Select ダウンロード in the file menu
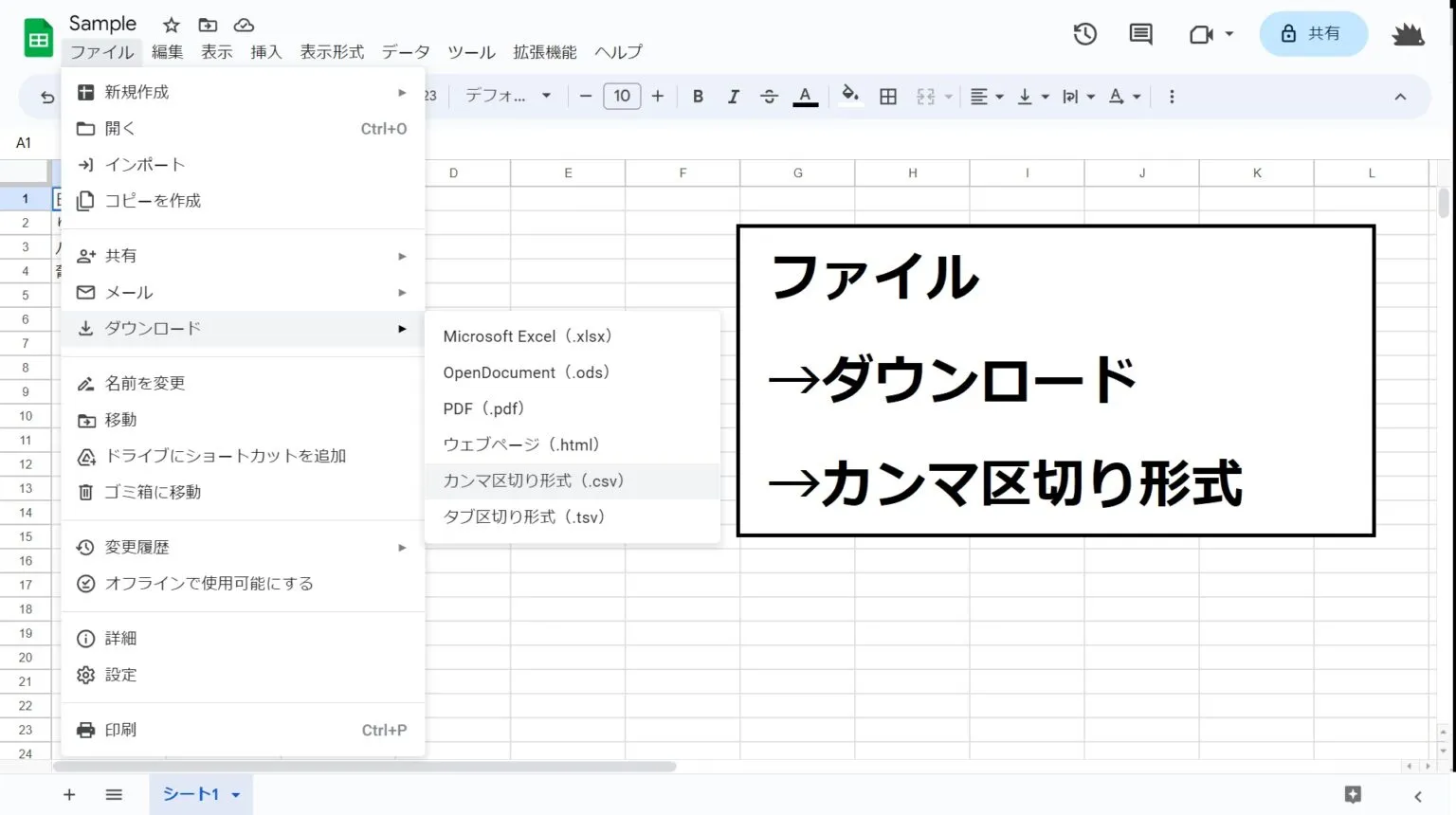The width and height of the screenshot is (1456, 815). (x=243, y=329)
